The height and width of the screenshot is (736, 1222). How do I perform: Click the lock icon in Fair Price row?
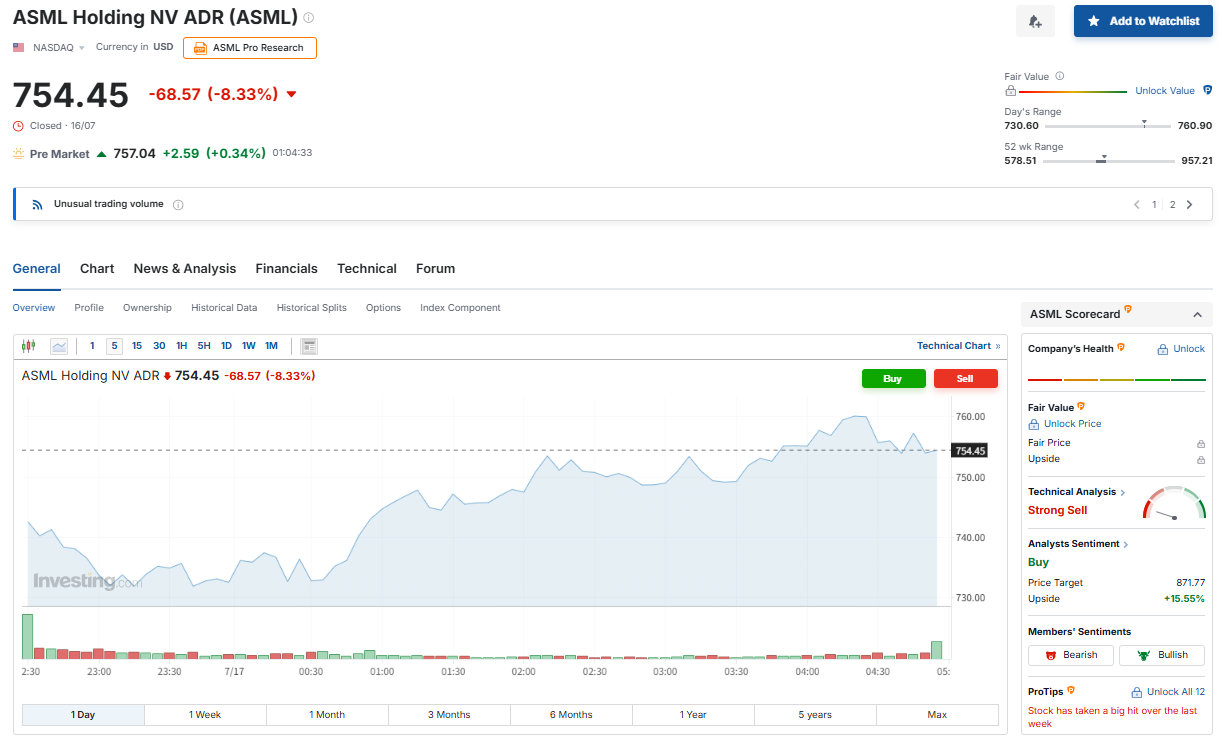(x=1200, y=443)
